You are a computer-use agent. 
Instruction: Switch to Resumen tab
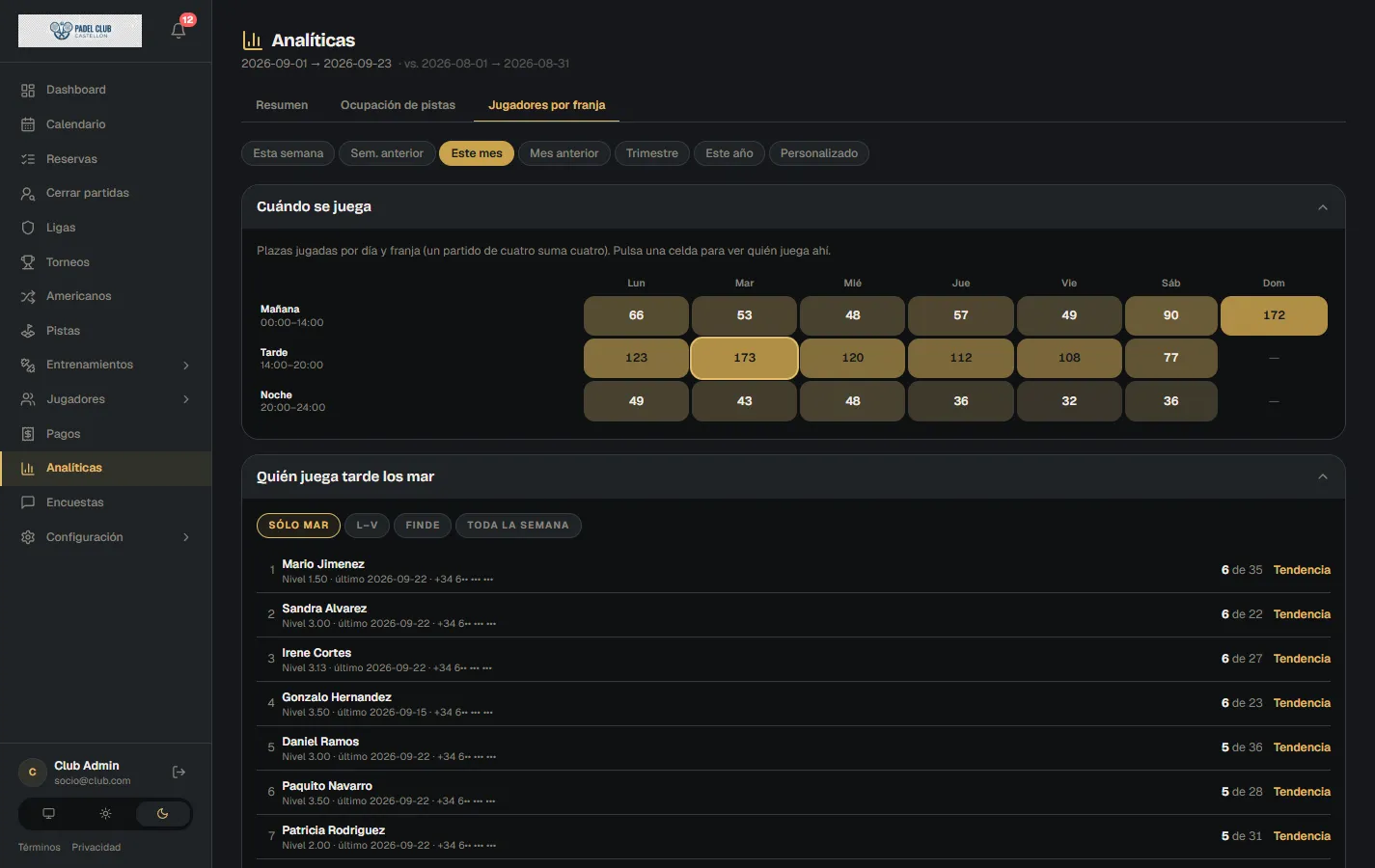point(282,105)
